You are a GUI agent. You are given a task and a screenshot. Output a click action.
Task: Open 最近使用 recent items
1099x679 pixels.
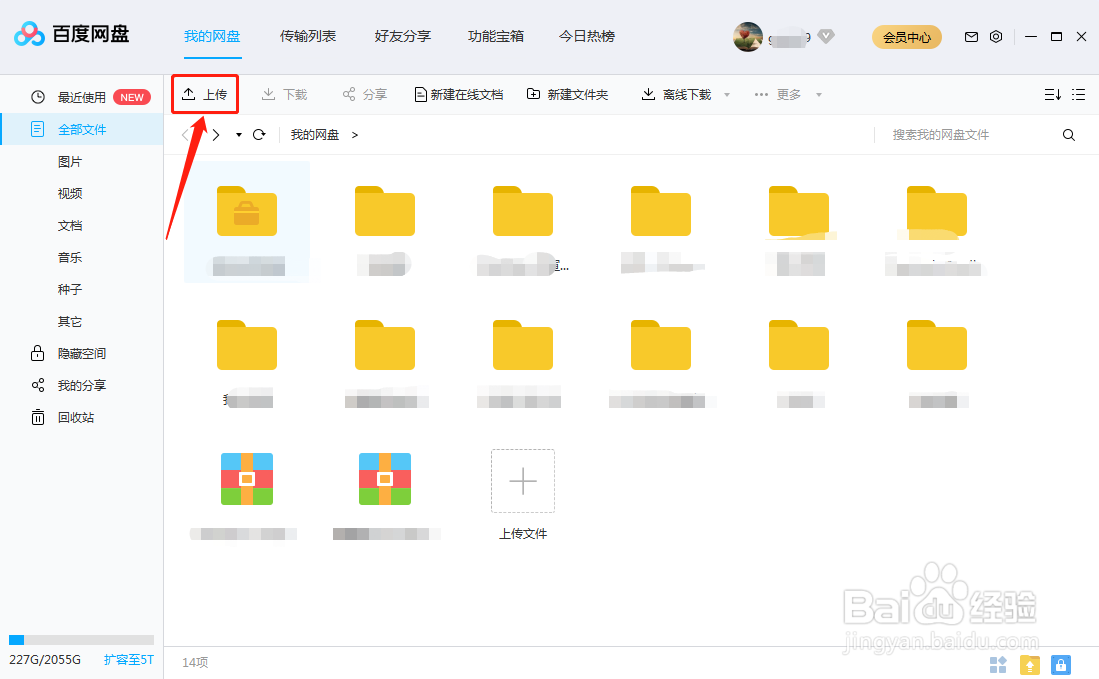point(82,97)
